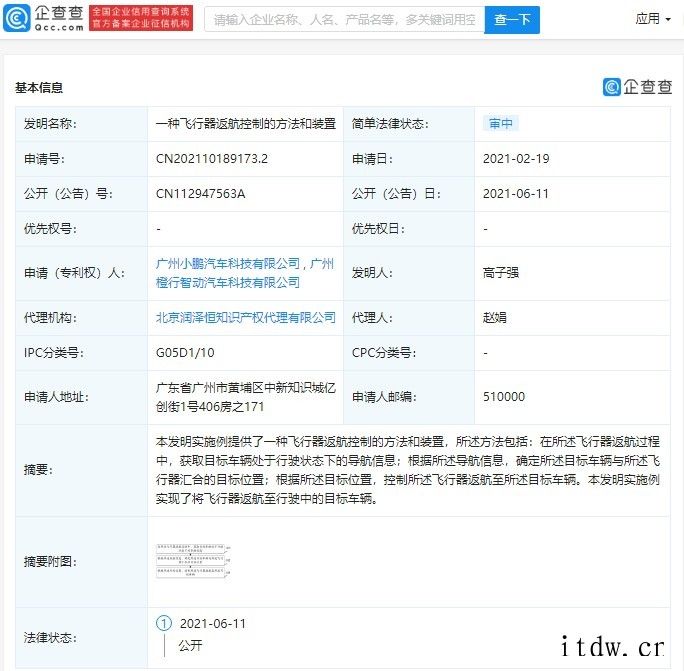The width and height of the screenshot is (684, 671).
Task: Open the 应用 dropdown menu
Action: (x=653, y=19)
